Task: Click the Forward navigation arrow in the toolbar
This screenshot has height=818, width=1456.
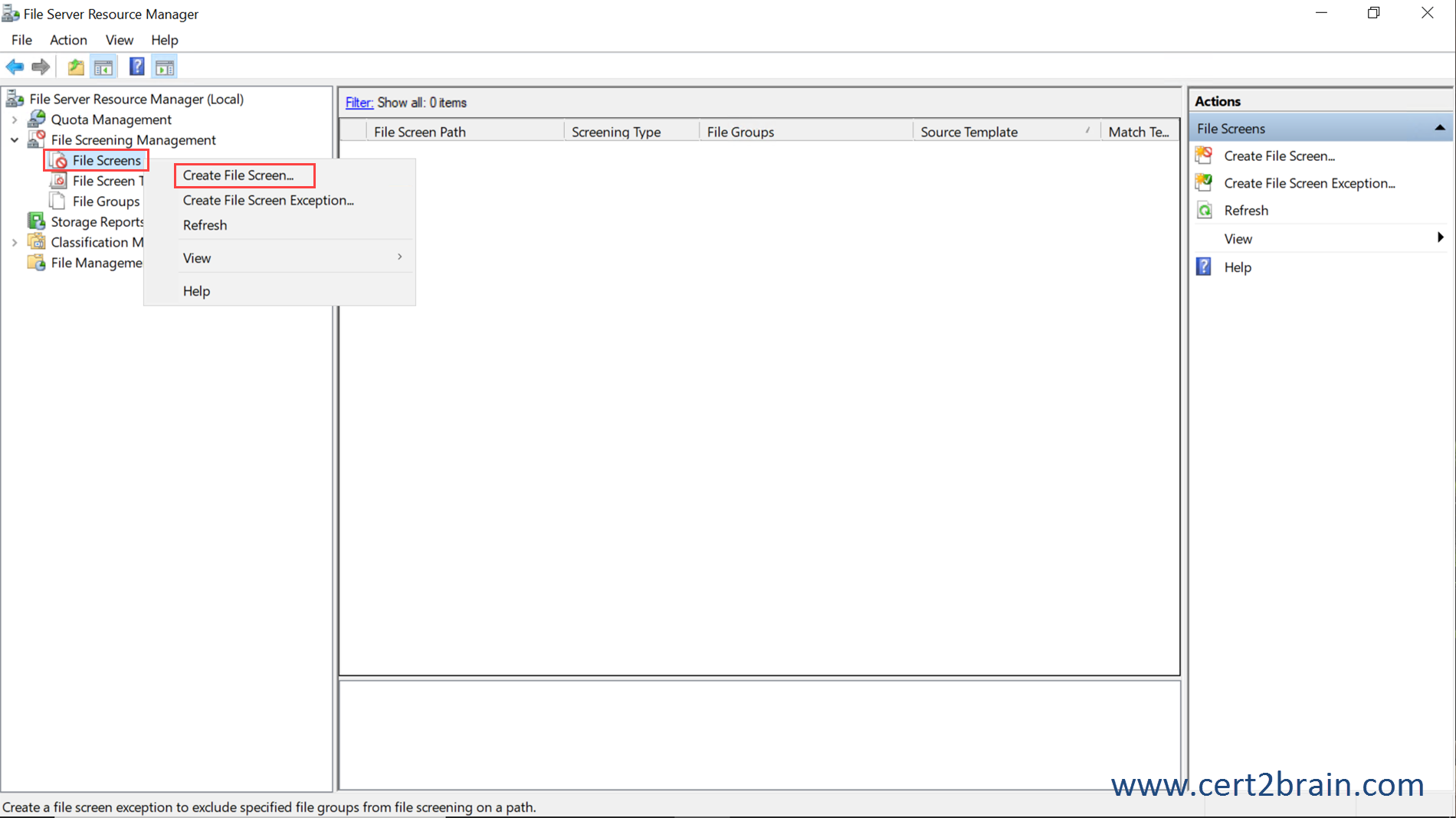Action: pyautogui.click(x=40, y=67)
